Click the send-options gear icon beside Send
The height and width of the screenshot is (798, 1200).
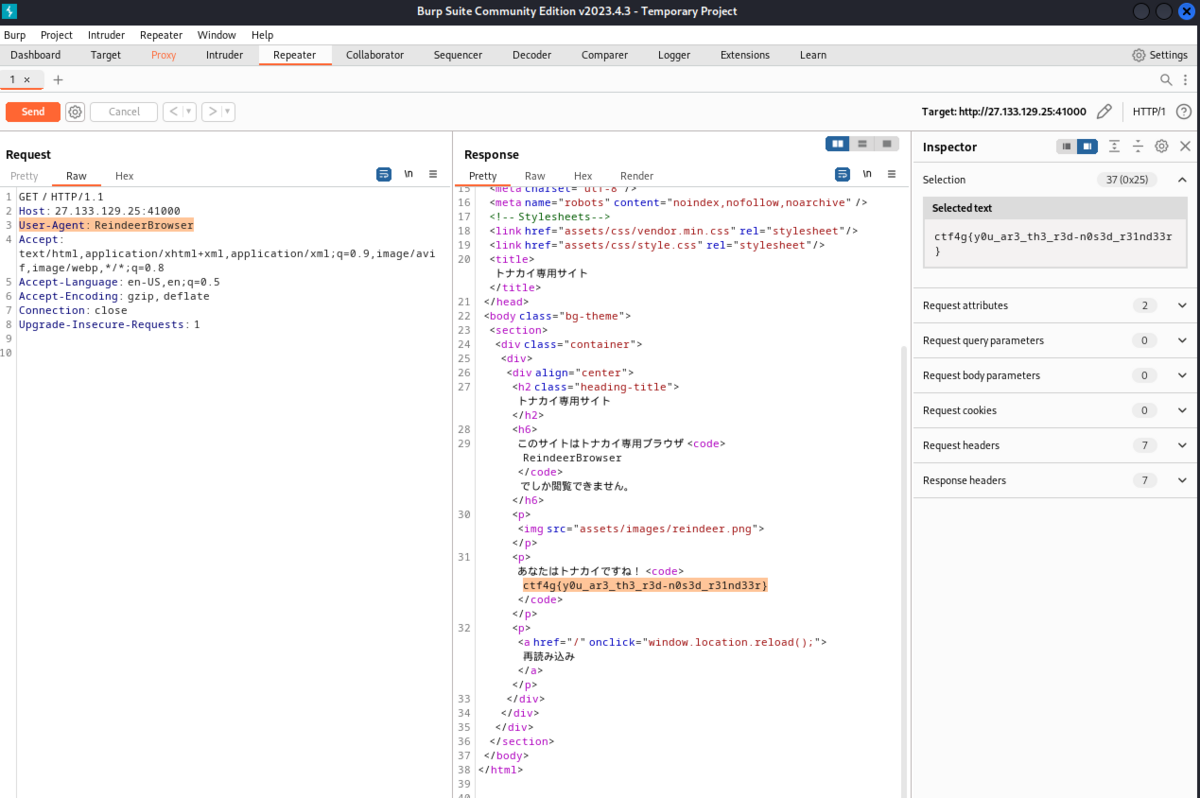tap(75, 112)
